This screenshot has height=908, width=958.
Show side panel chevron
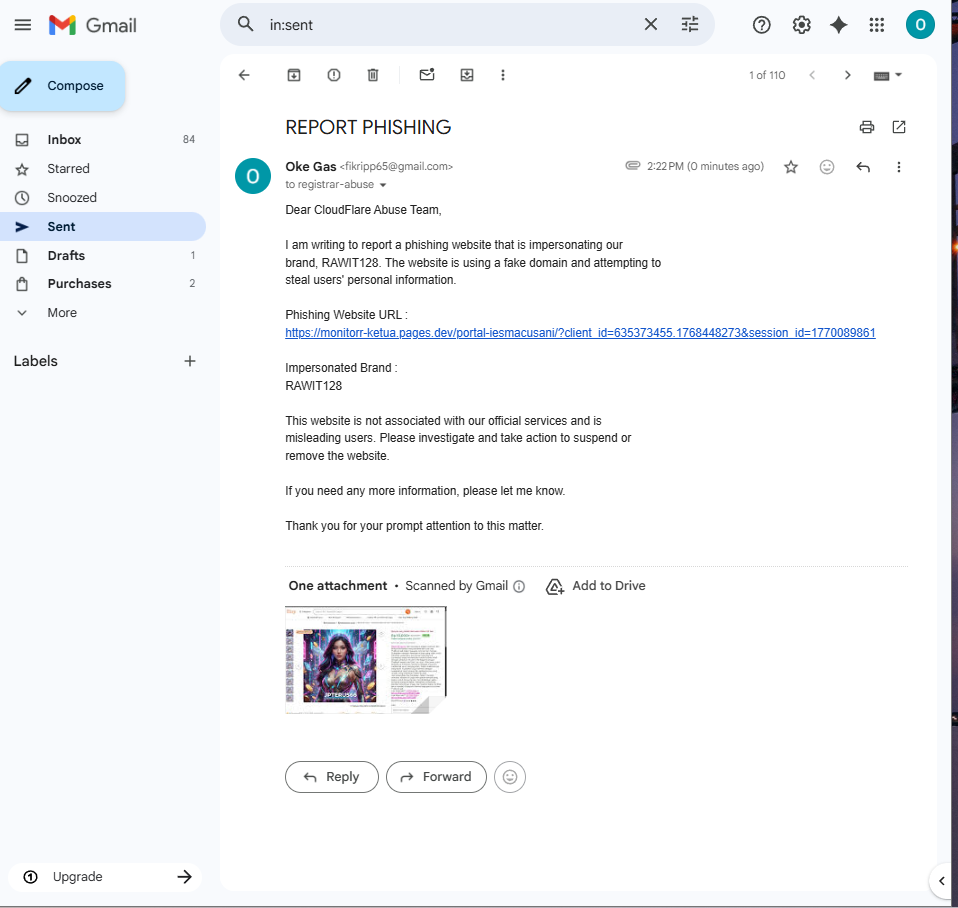(942, 881)
